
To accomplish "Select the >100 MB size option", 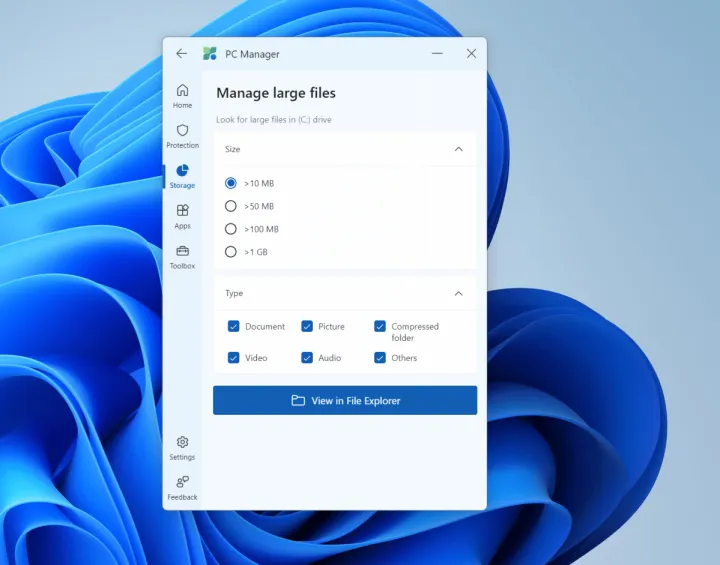I will pyautogui.click(x=231, y=229).
